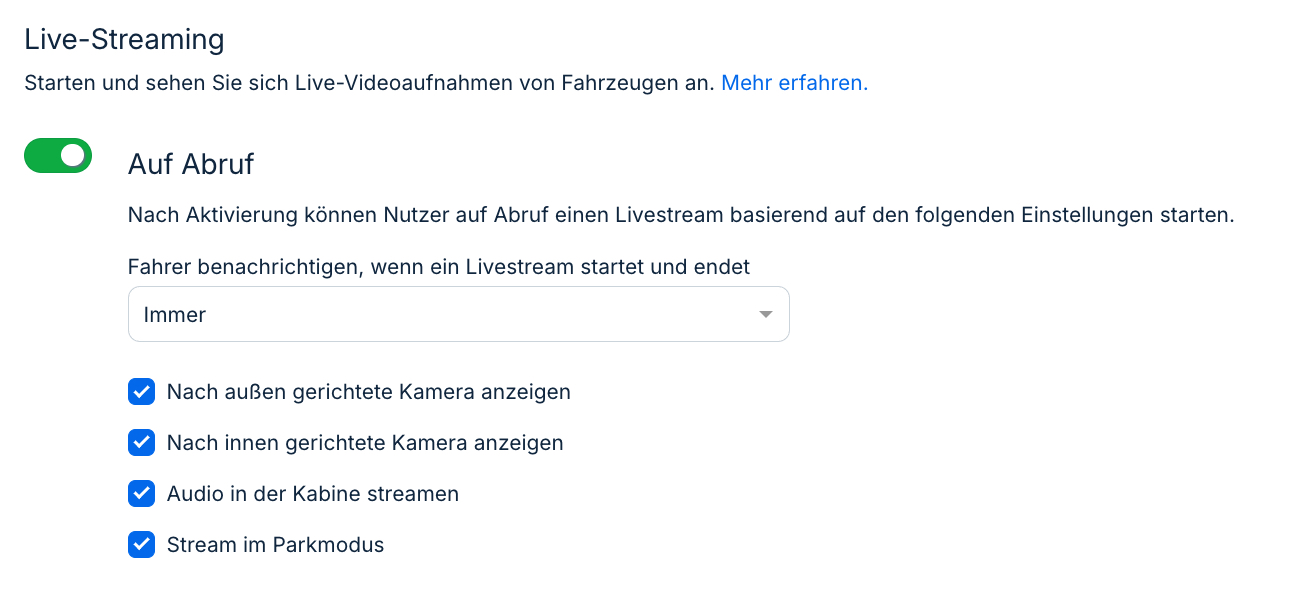Image resolution: width=1298 pixels, height=592 pixels.
Task: Disable the Auf Abruf live-streaming toggle
Action: [x=57, y=155]
